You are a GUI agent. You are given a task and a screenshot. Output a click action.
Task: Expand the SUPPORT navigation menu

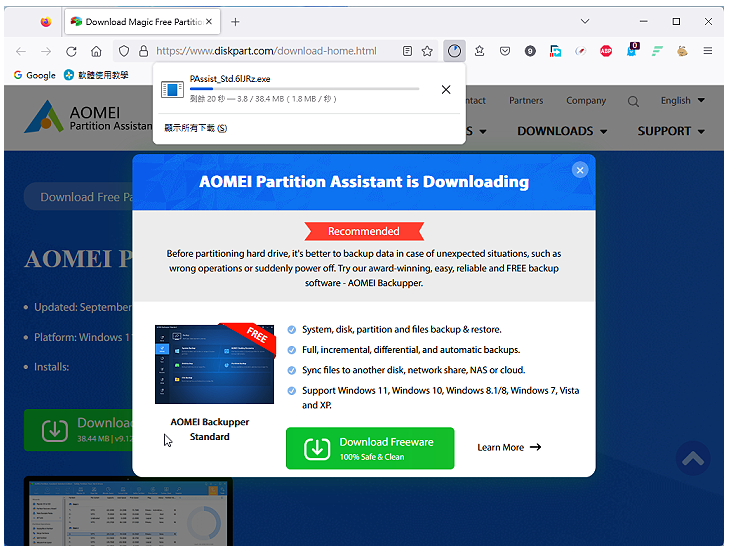671,132
